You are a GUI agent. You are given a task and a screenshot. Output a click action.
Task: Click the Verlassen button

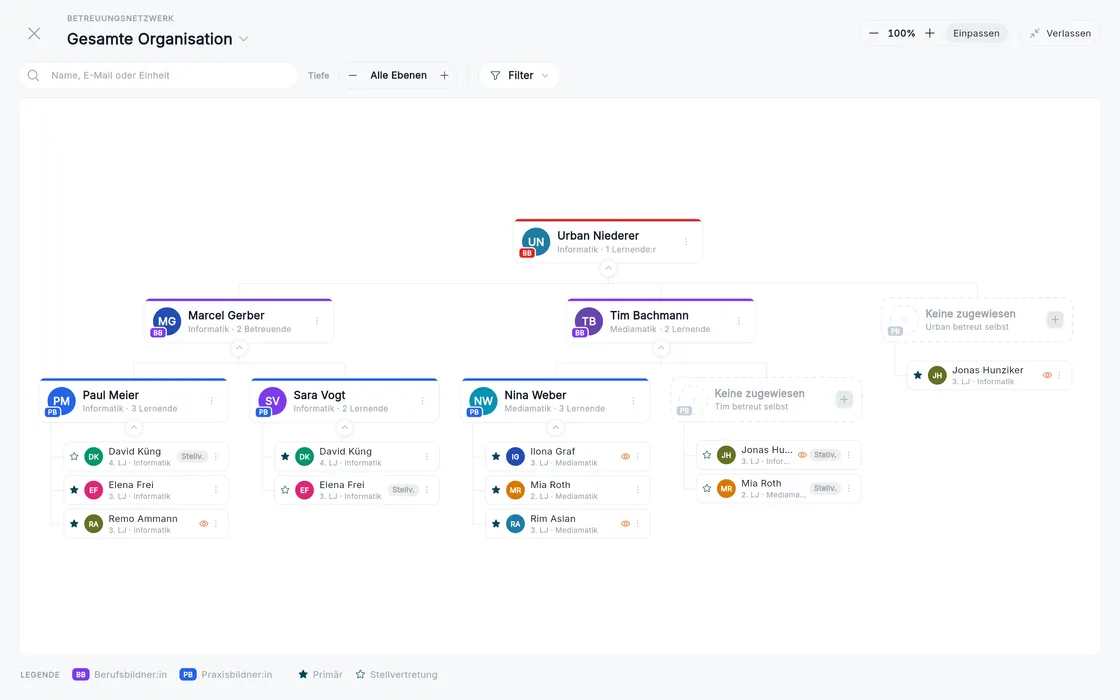coord(1060,34)
